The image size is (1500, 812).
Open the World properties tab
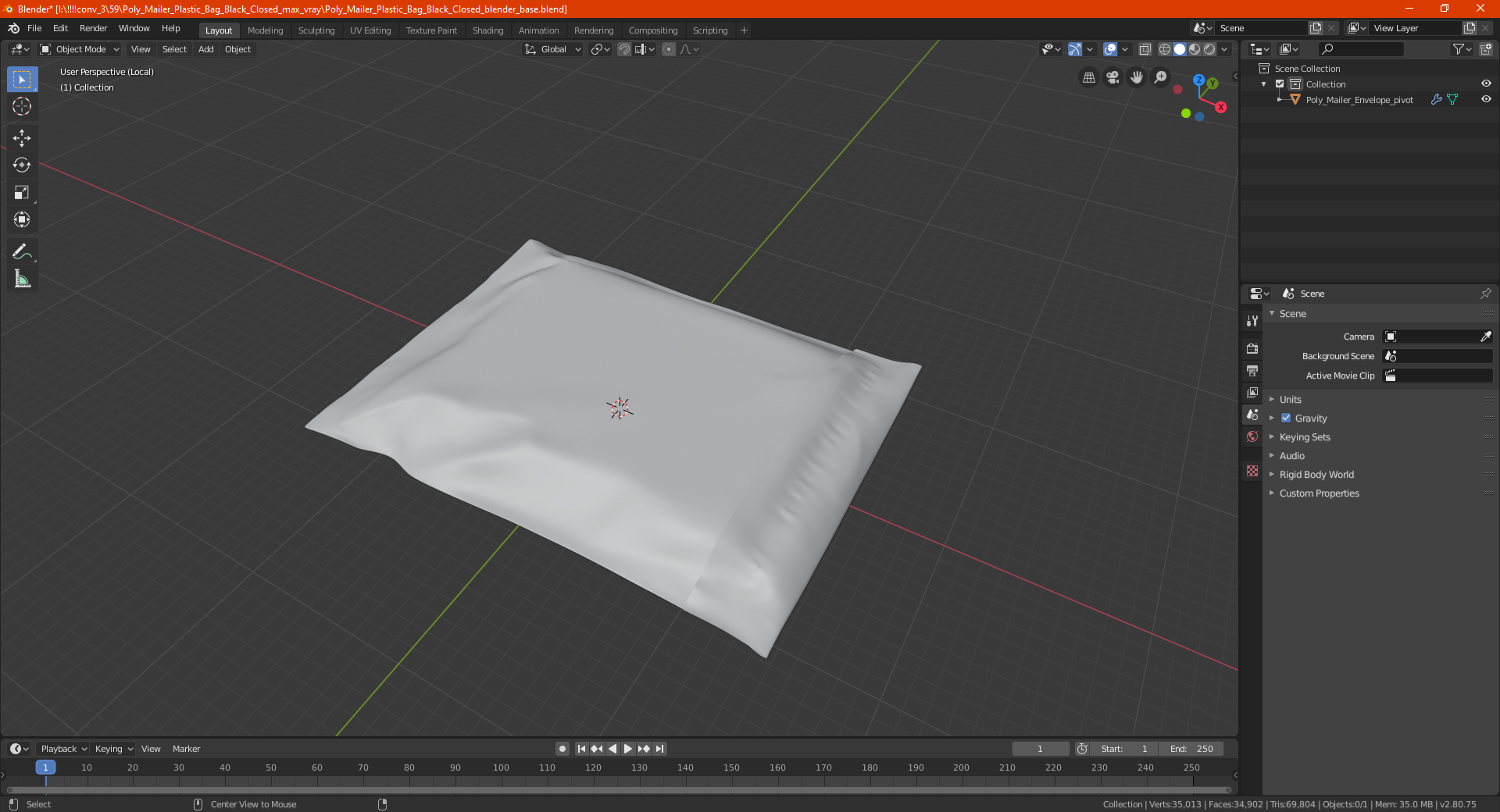1252,436
